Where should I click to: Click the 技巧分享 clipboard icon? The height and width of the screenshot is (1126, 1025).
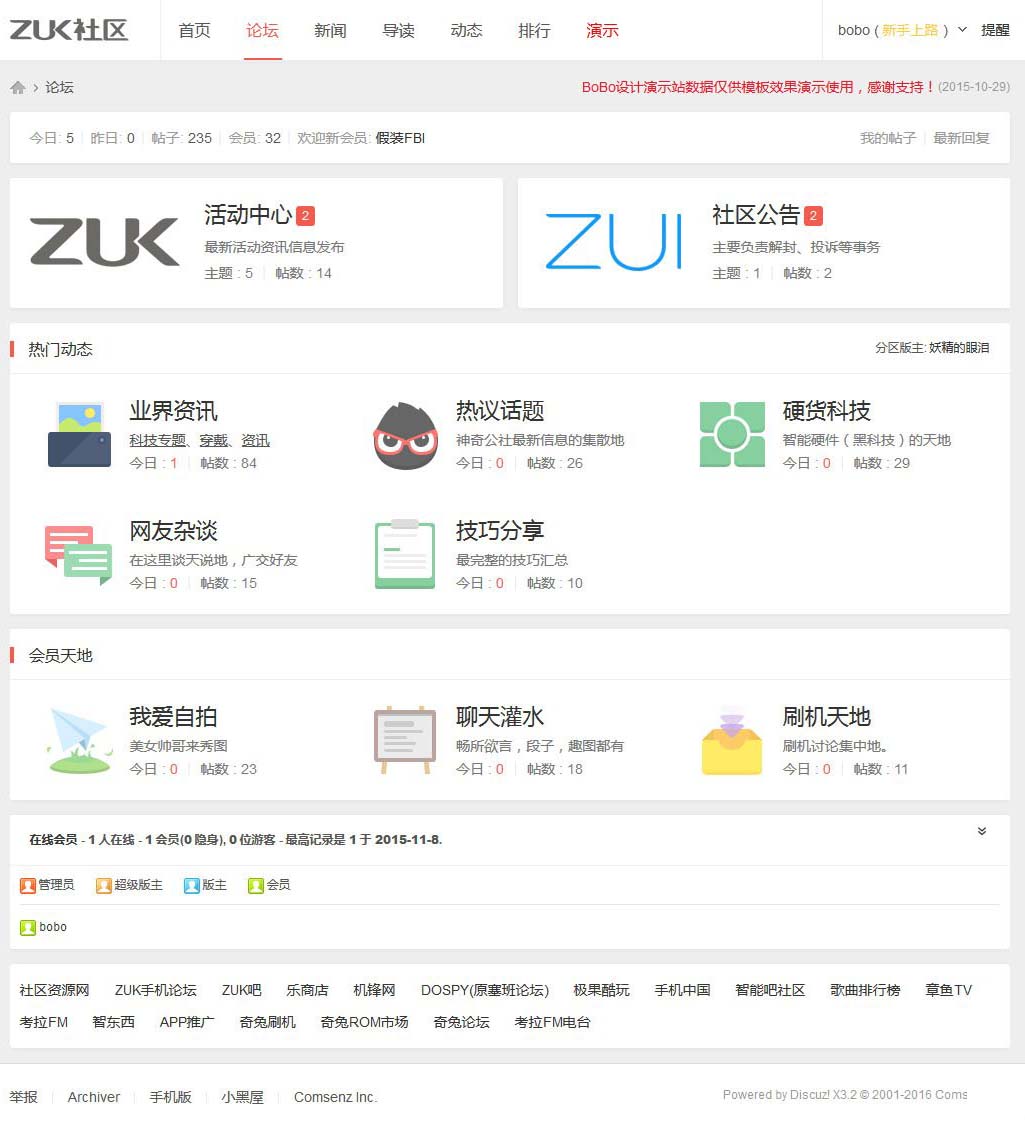(405, 554)
